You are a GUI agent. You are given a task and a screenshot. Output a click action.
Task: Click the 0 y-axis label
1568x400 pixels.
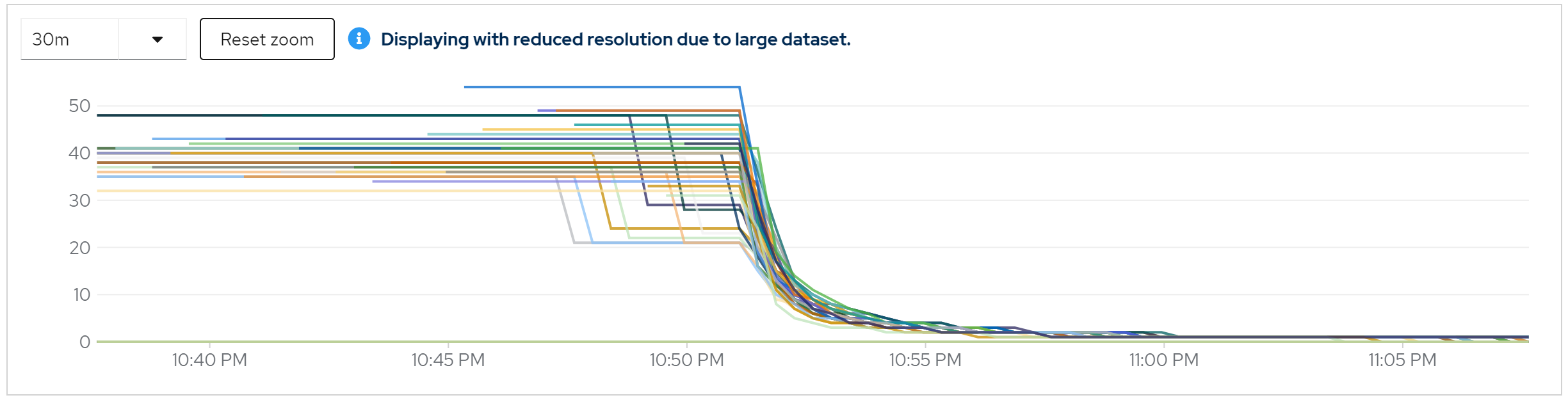tap(85, 342)
